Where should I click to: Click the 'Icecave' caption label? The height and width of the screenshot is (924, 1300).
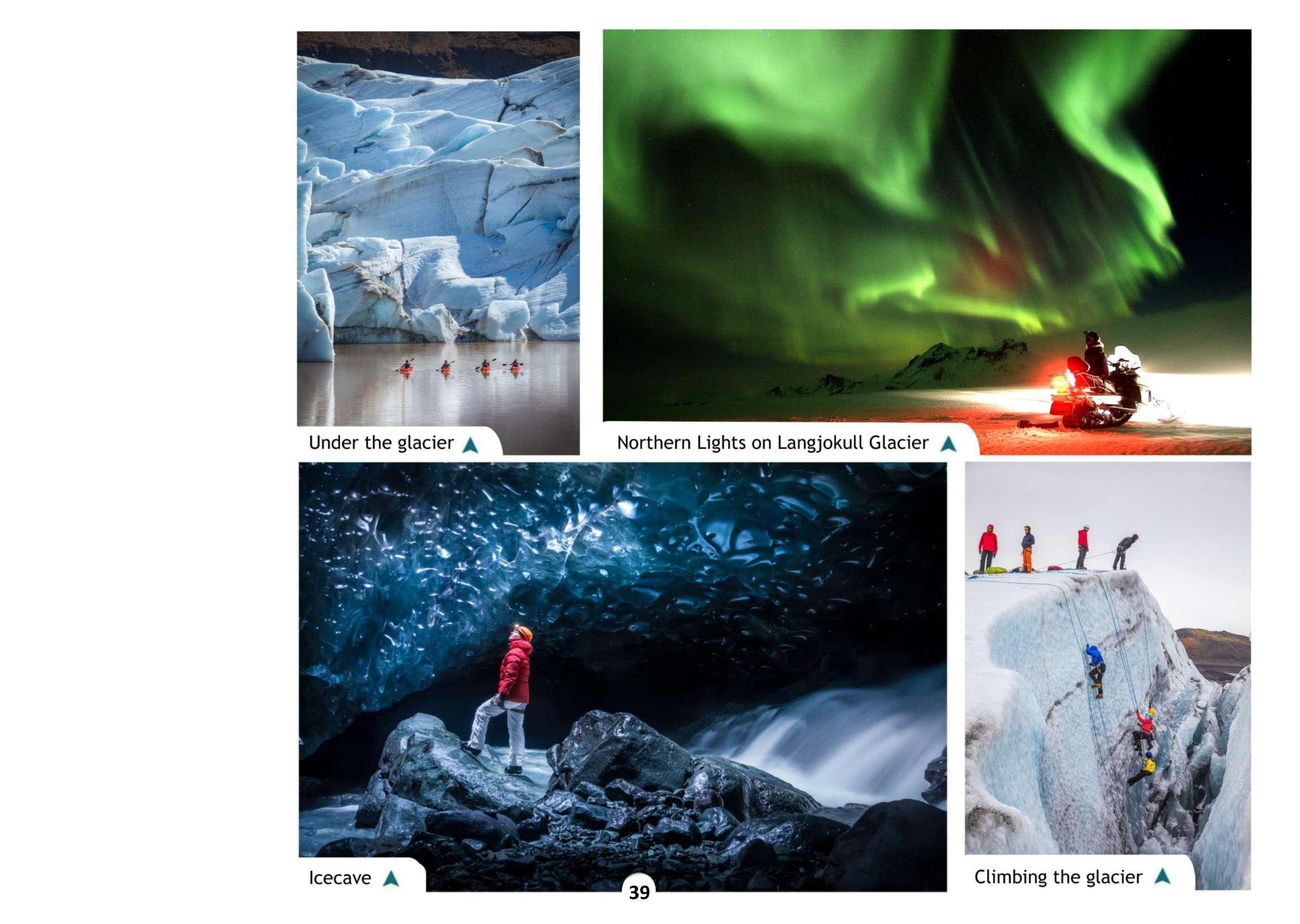340,878
